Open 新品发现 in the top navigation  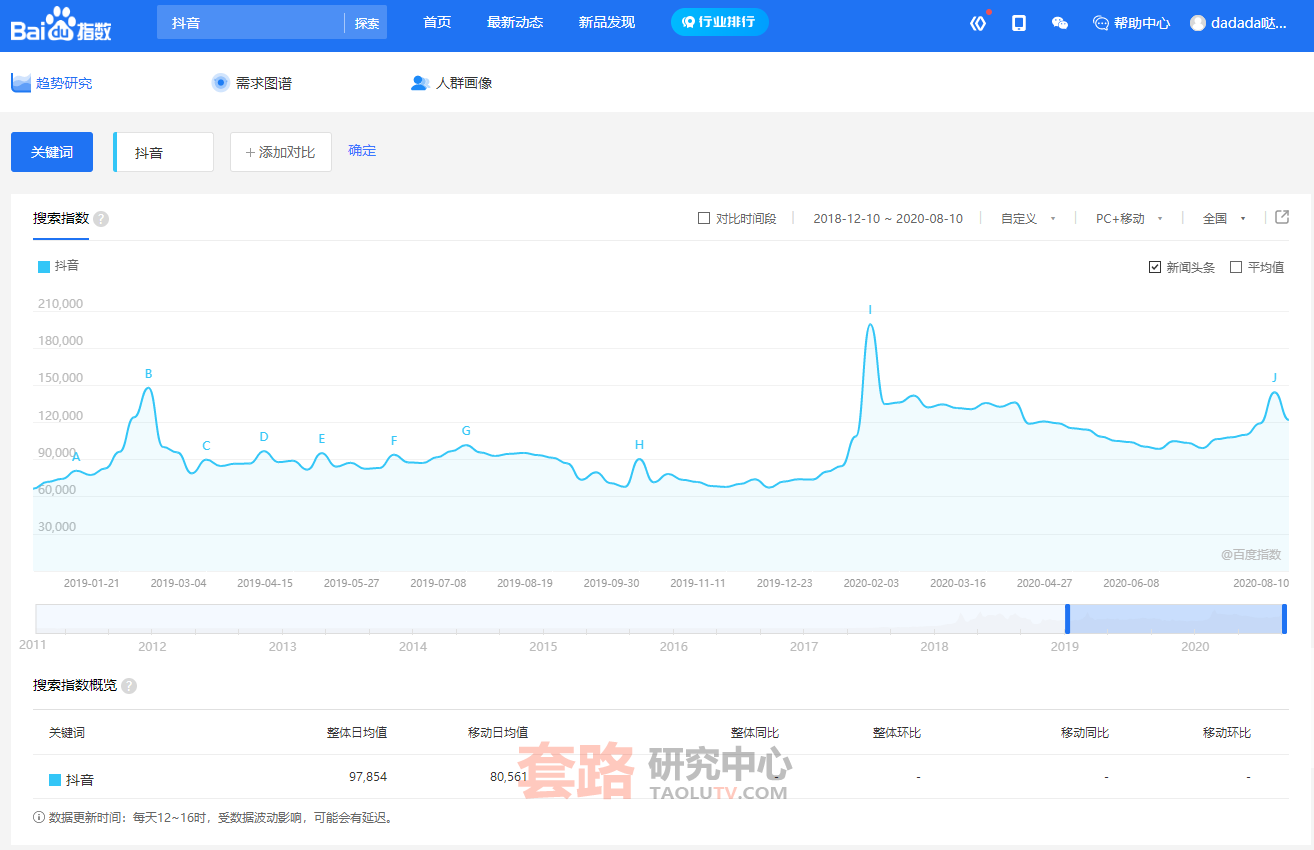tap(607, 22)
